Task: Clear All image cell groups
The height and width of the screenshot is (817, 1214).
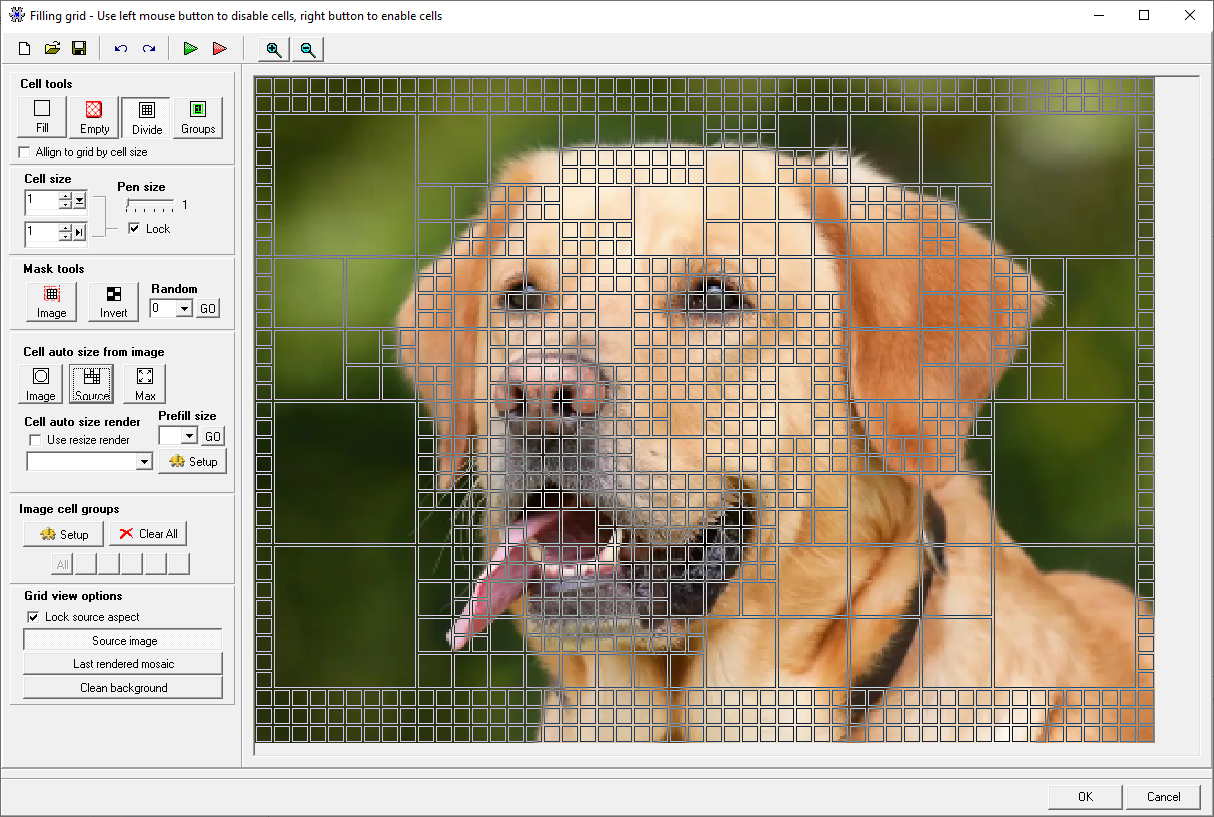Action: [148, 533]
